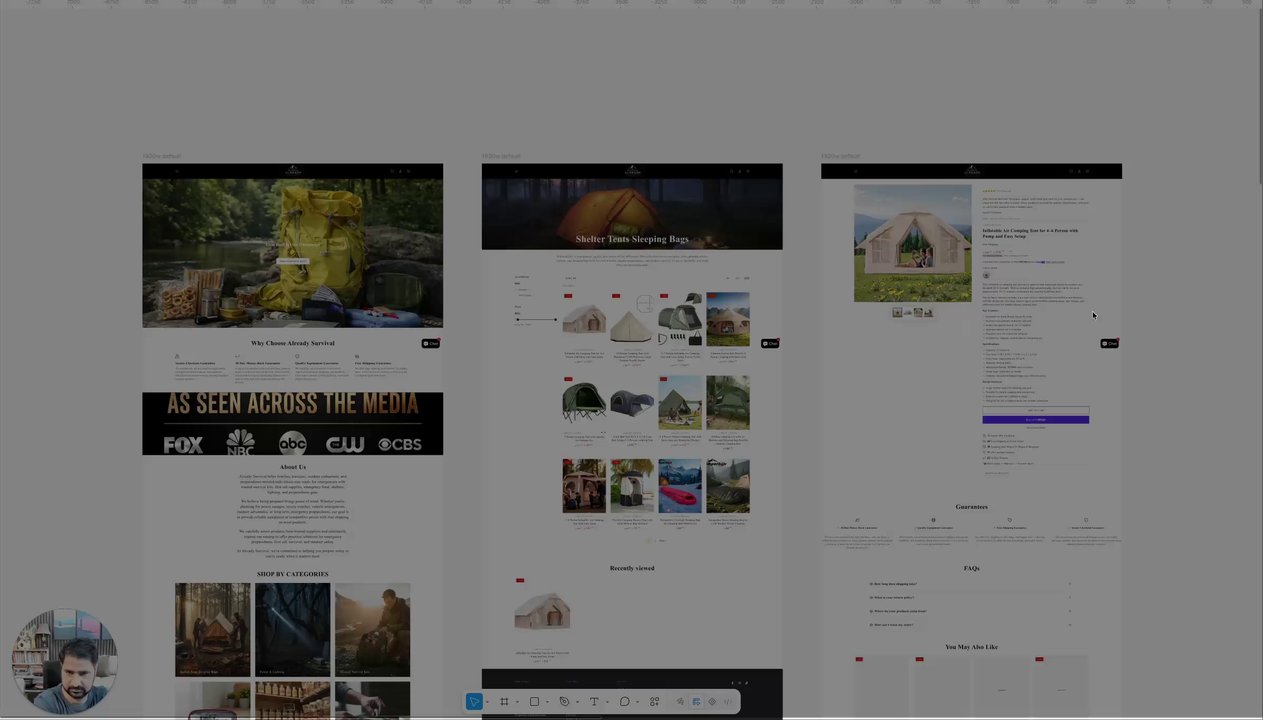Open Pen tool options dropdown arrow

(x=577, y=701)
